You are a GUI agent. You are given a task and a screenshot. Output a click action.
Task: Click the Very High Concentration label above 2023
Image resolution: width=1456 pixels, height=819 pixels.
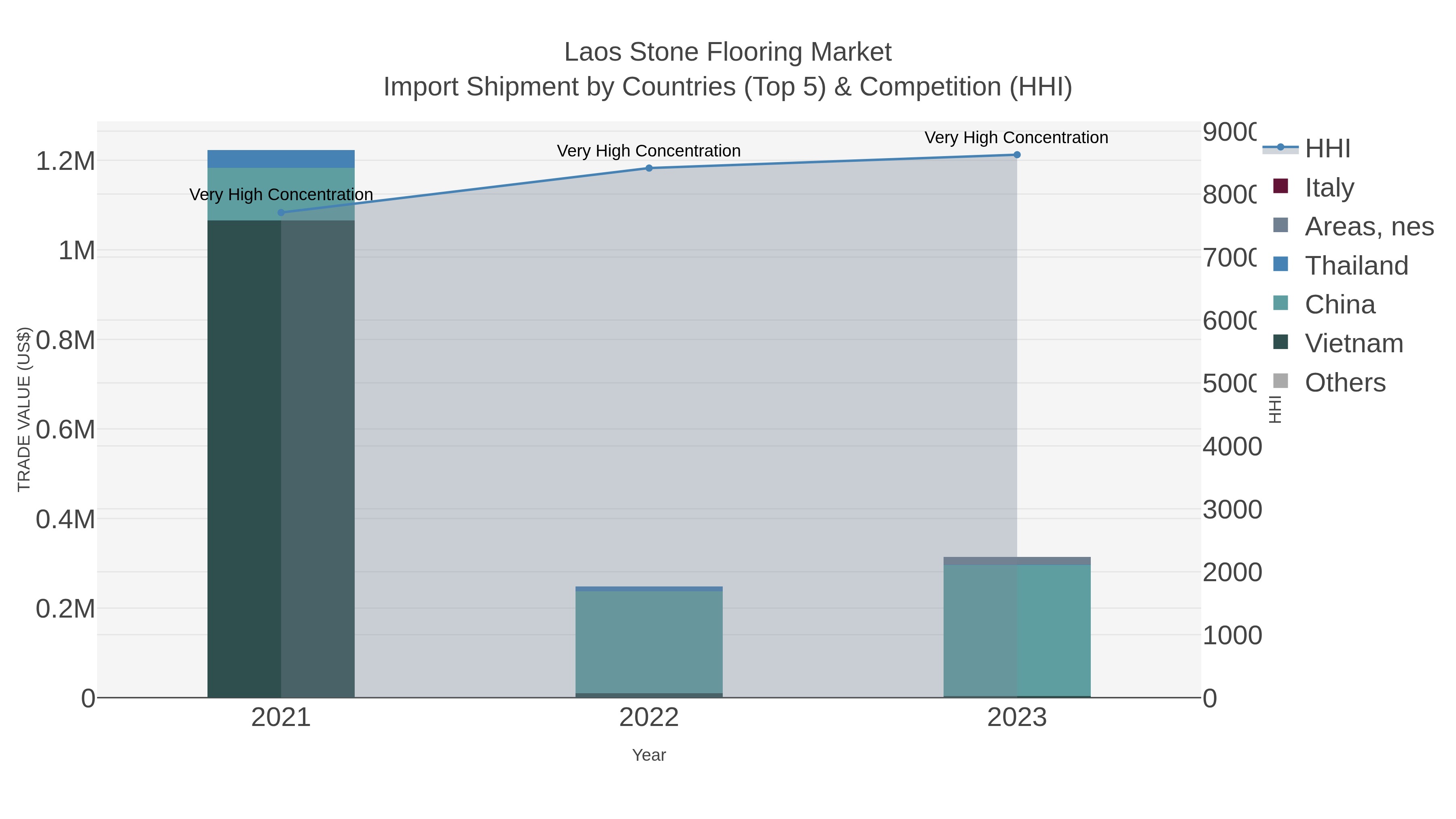1016,138
